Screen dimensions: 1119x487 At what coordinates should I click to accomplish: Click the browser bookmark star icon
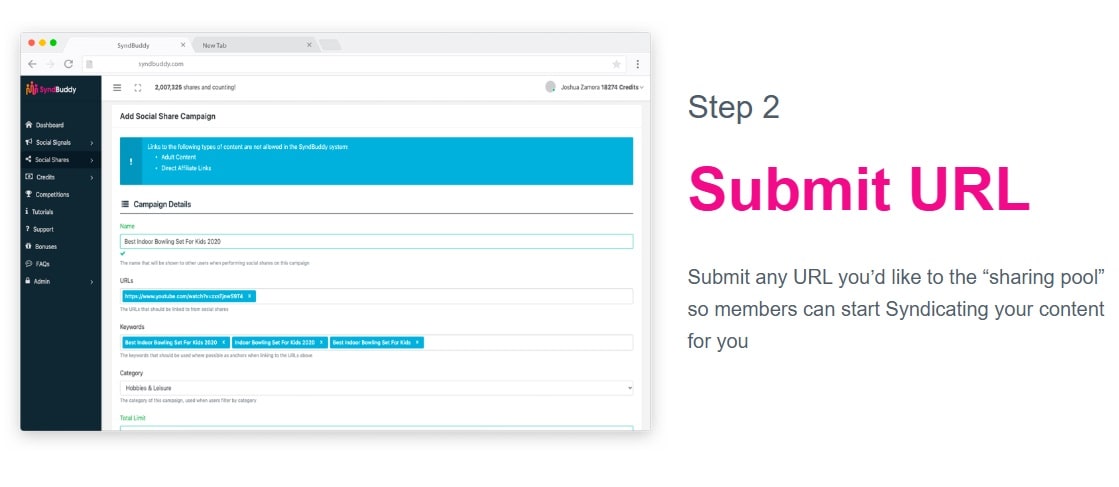tap(617, 63)
